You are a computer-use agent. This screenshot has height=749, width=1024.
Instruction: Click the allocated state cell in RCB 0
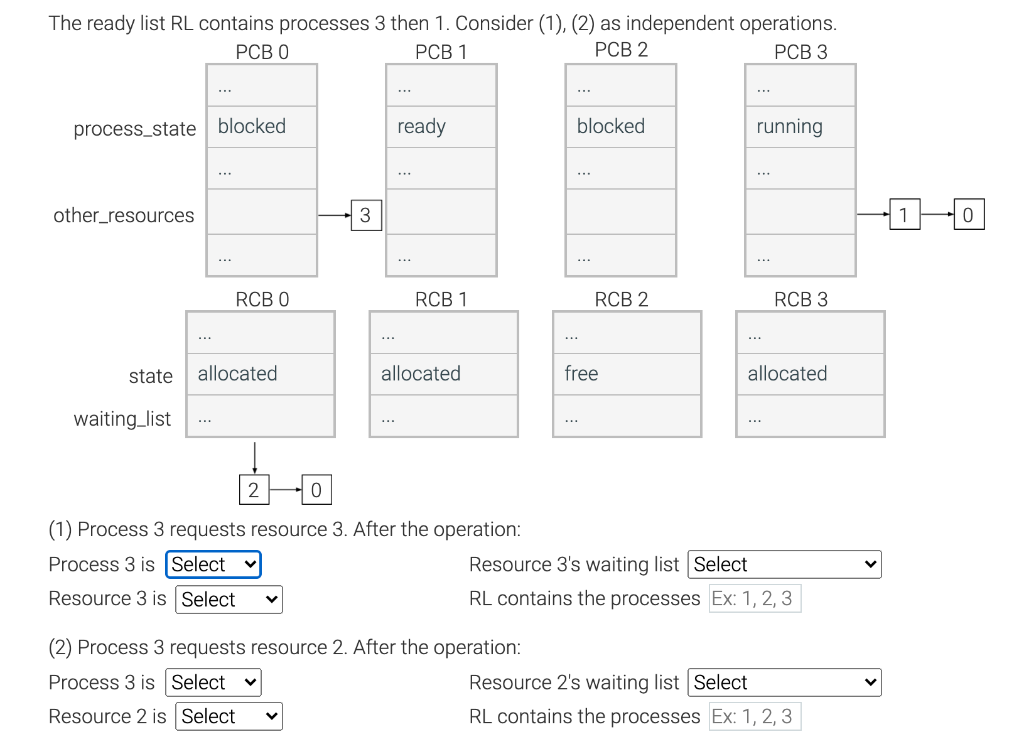[260, 374]
